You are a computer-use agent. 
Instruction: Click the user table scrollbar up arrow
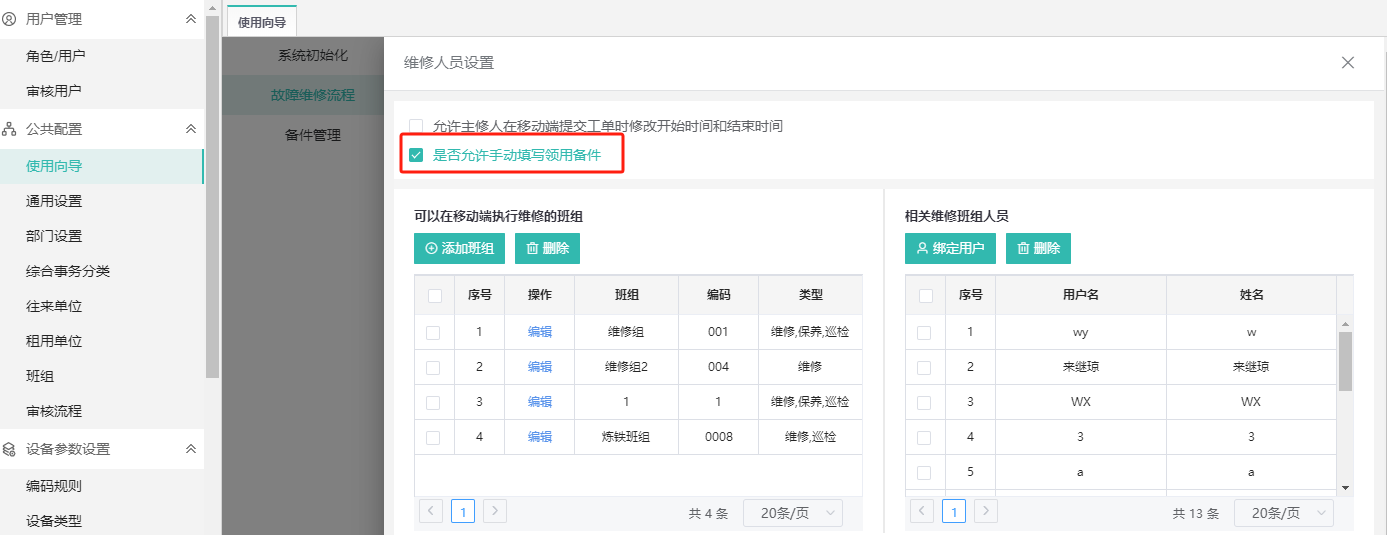1345,324
